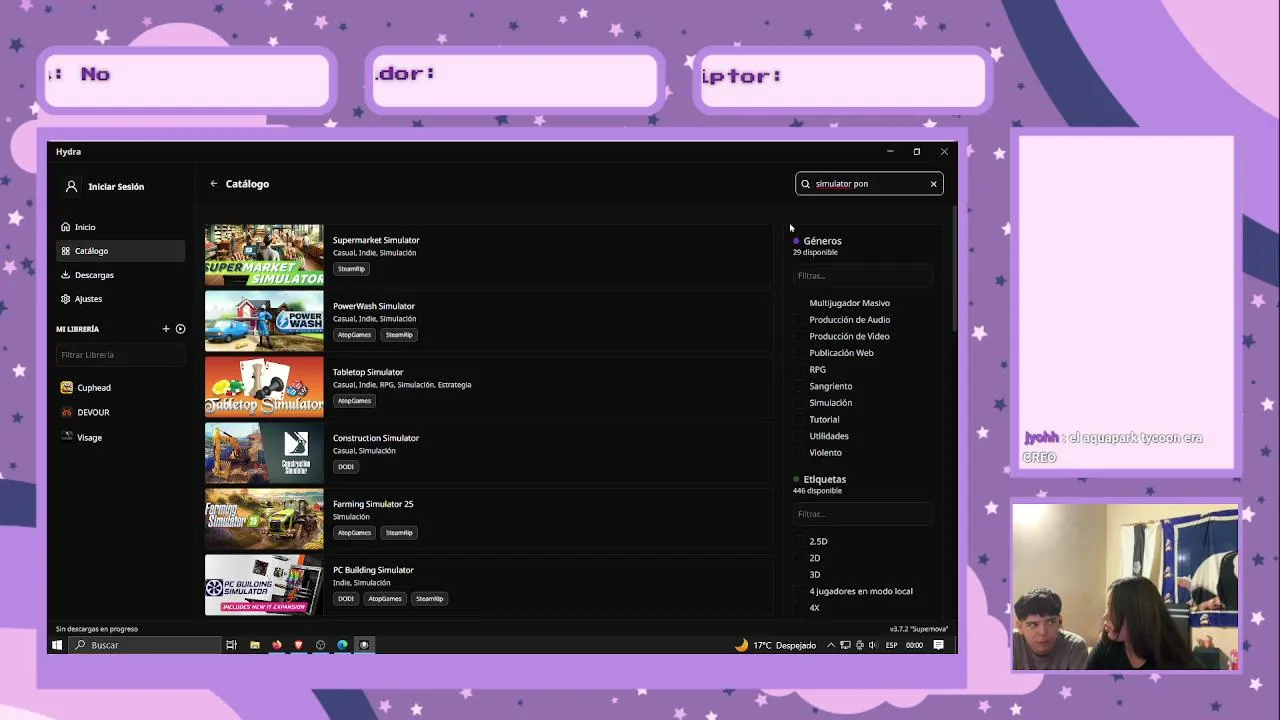Screen dimensions: 1280x720
Task: Check the 3D tag filter
Action: pos(799,575)
